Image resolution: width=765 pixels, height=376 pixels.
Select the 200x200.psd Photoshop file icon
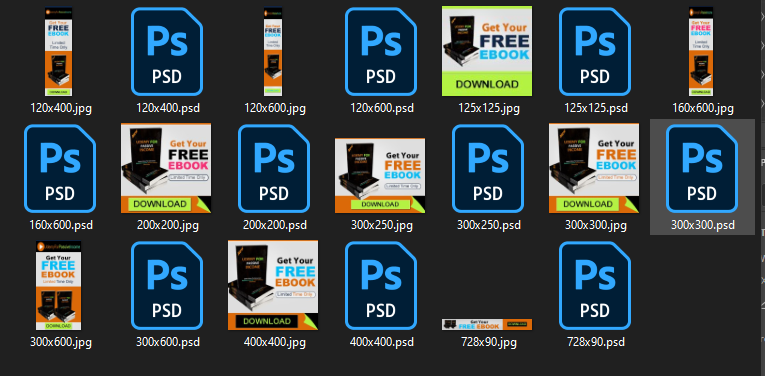click(x=274, y=168)
